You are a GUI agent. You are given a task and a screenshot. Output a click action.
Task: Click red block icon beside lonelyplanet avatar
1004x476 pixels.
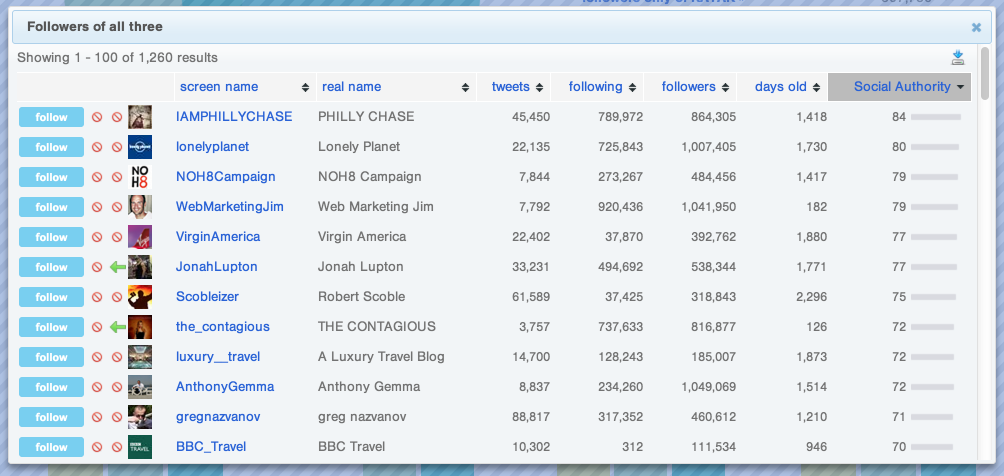pyautogui.click(x=117, y=147)
